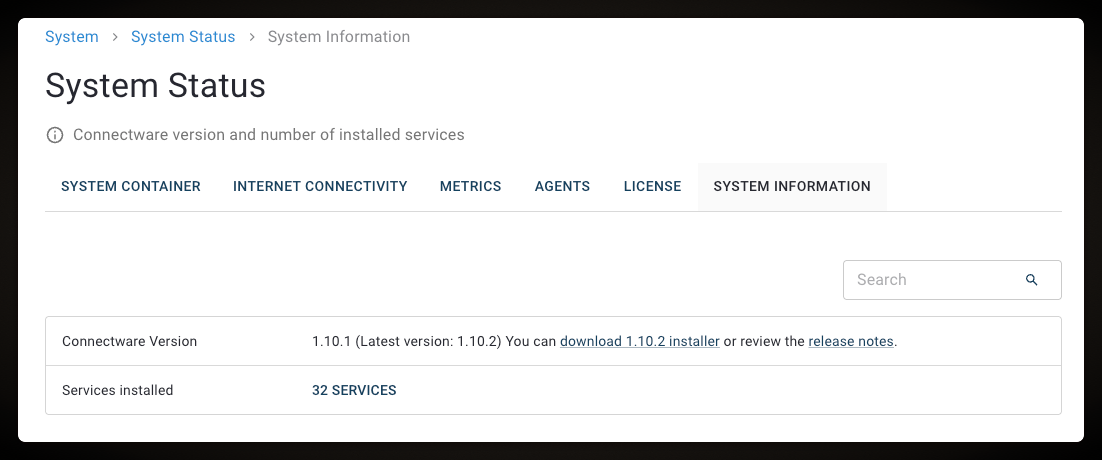Viewport: 1102px width, 460px height.
Task: Open the Internet Connectivity tab
Action: [x=320, y=186]
